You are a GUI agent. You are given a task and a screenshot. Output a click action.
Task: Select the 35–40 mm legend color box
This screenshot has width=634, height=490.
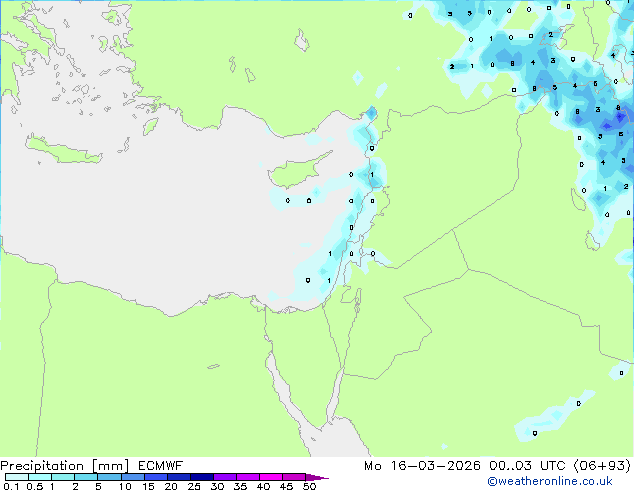click(x=247, y=477)
